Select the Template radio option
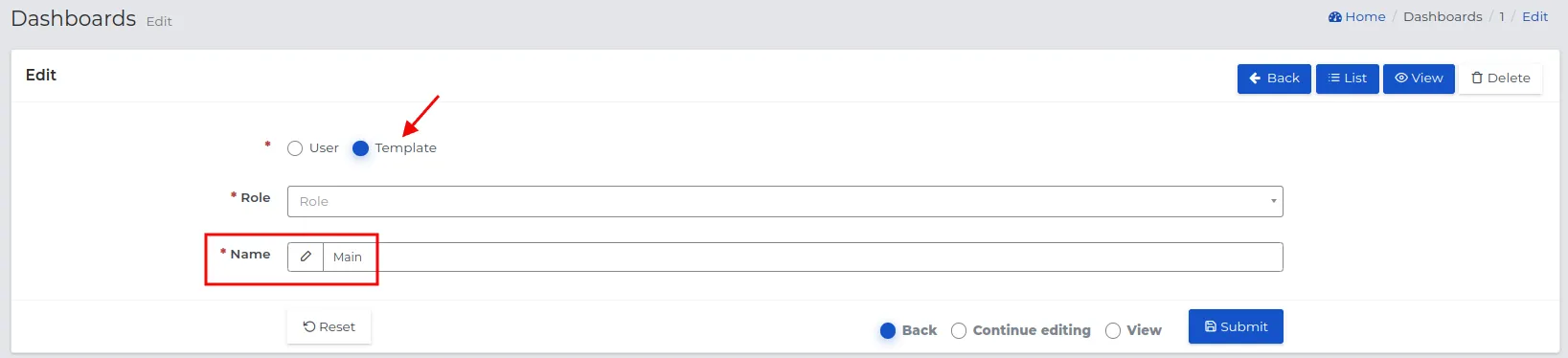The width and height of the screenshot is (1568, 358). [360, 148]
